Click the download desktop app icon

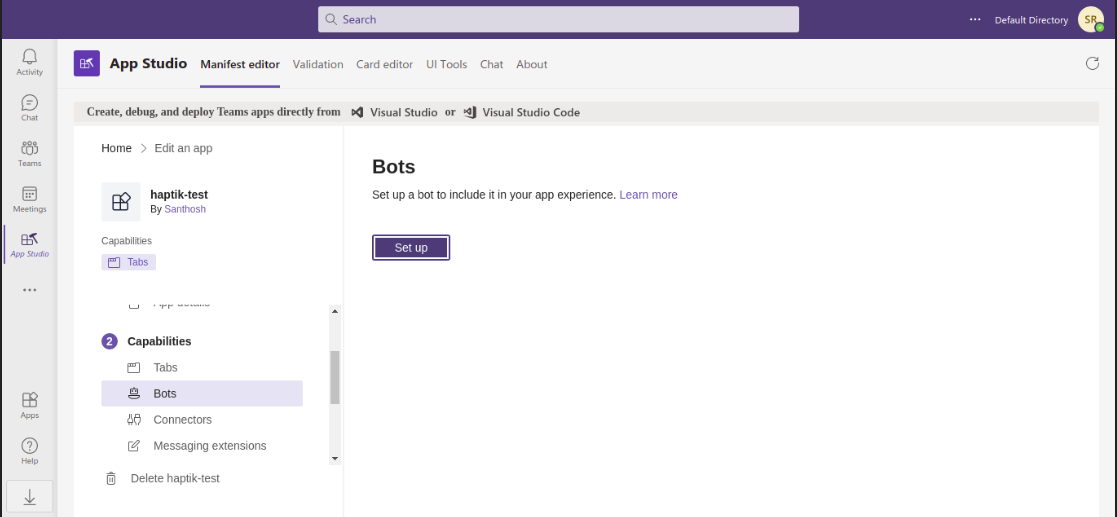coord(29,498)
